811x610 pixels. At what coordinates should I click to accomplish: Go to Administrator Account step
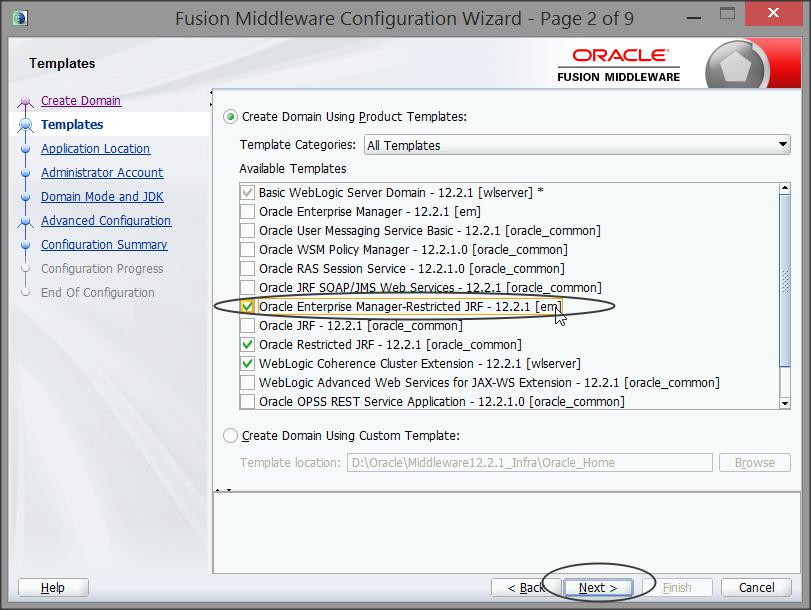[x=102, y=173]
